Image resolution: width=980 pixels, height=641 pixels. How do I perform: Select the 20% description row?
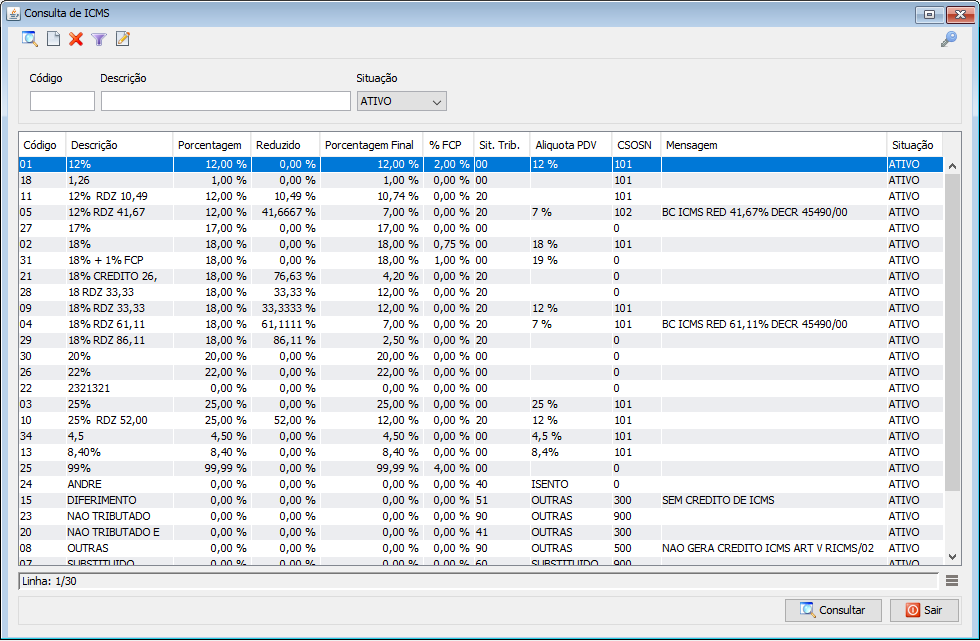pos(481,356)
